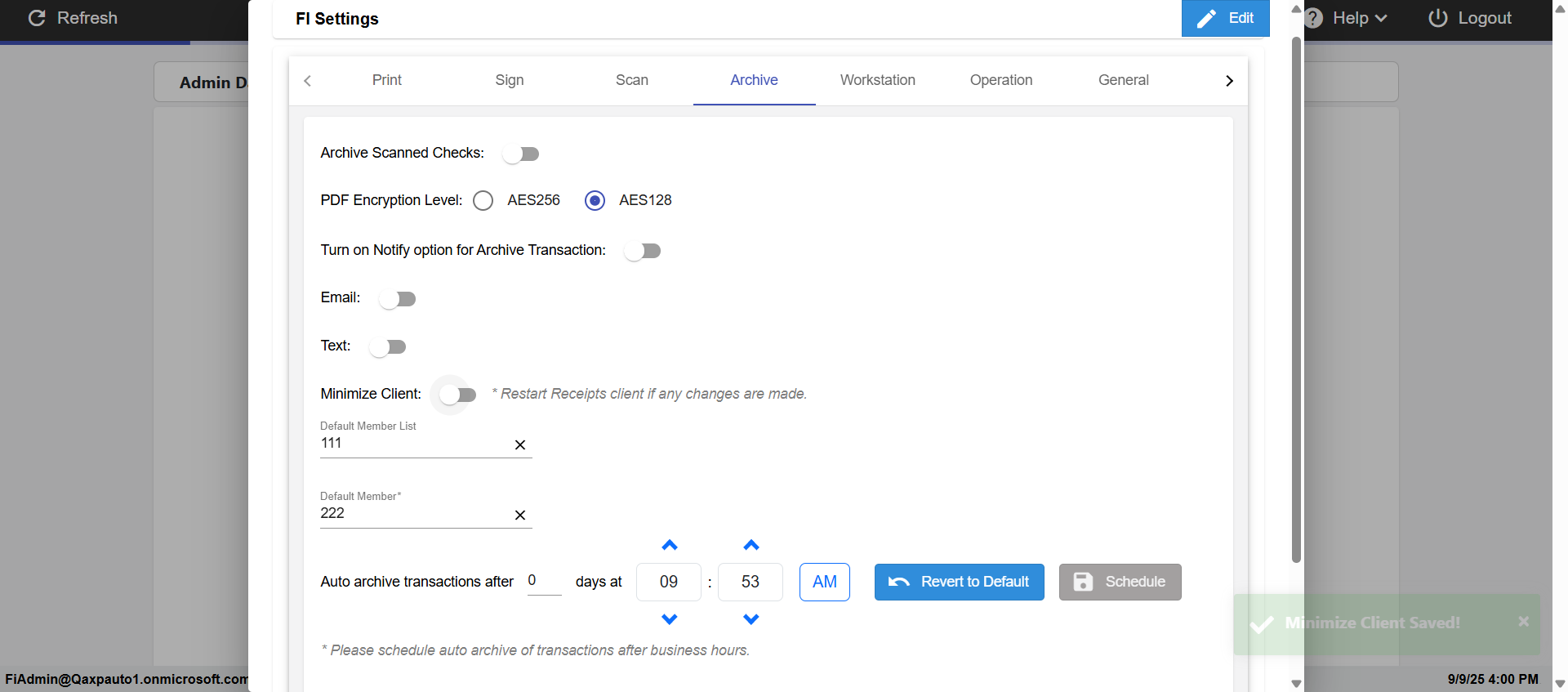Decrease the minutes with down arrow
This screenshot has width=1568, height=692.
(x=751, y=619)
